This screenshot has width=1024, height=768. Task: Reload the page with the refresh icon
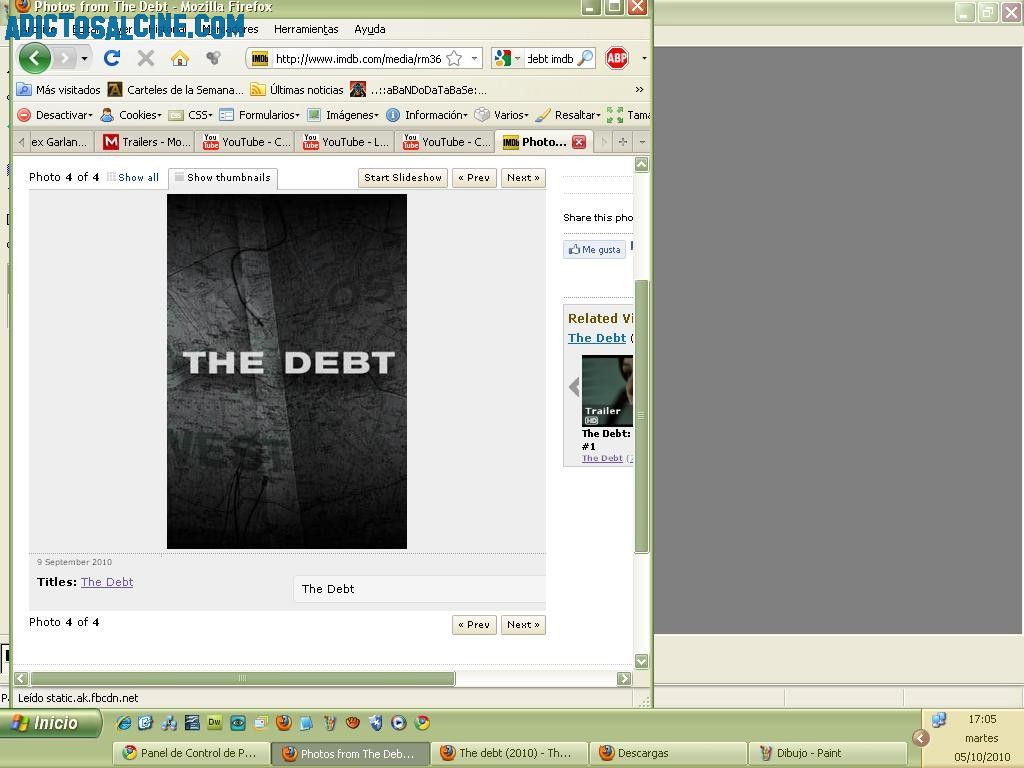(112, 59)
